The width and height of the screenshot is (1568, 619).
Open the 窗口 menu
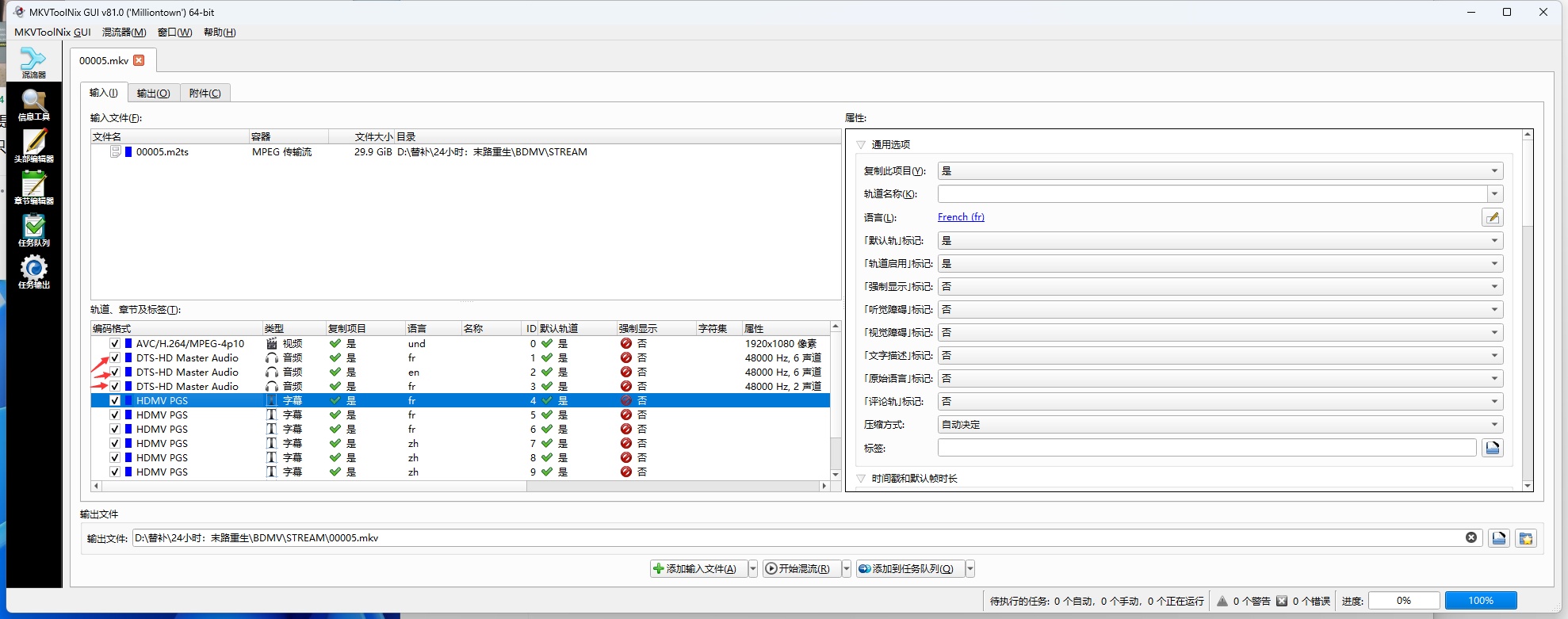pyautogui.click(x=174, y=32)
